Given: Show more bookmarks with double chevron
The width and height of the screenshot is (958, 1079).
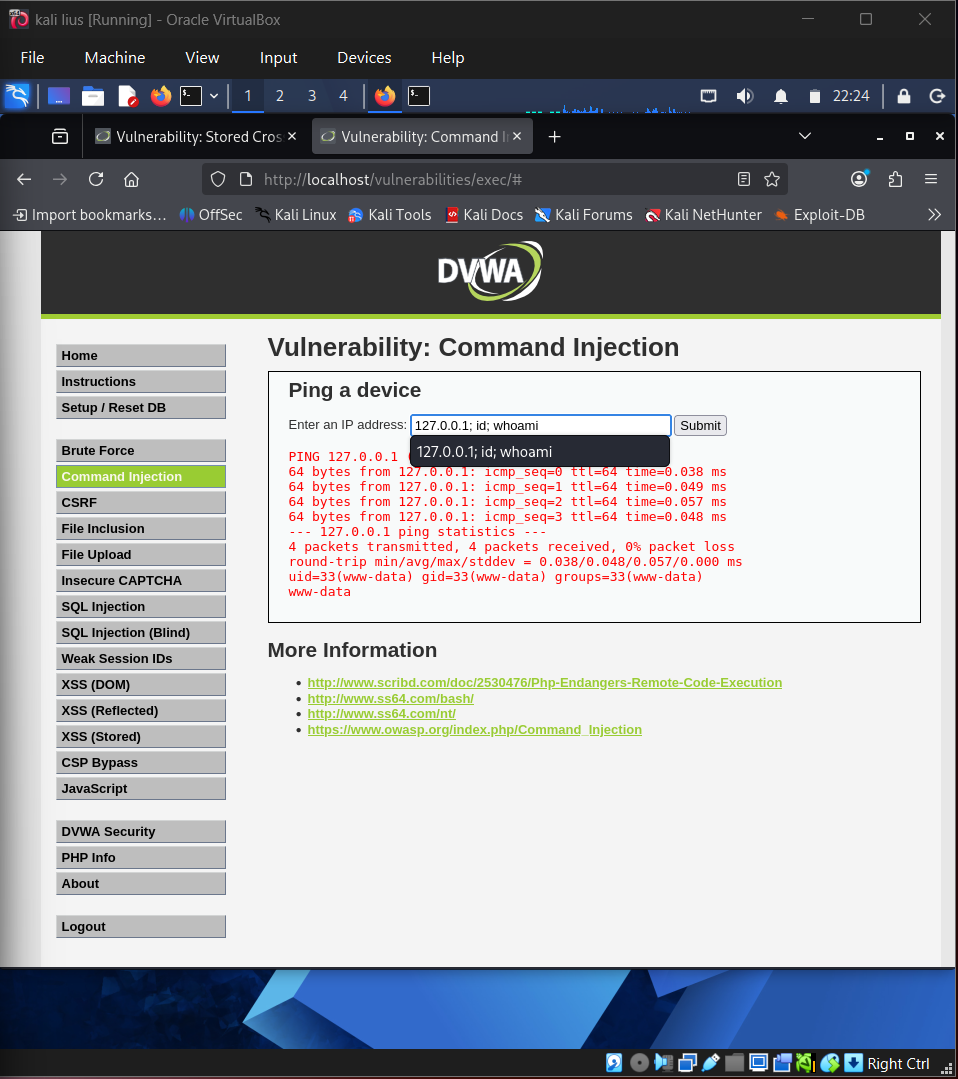Looking at the screenshot, I should tap(934, 215).
